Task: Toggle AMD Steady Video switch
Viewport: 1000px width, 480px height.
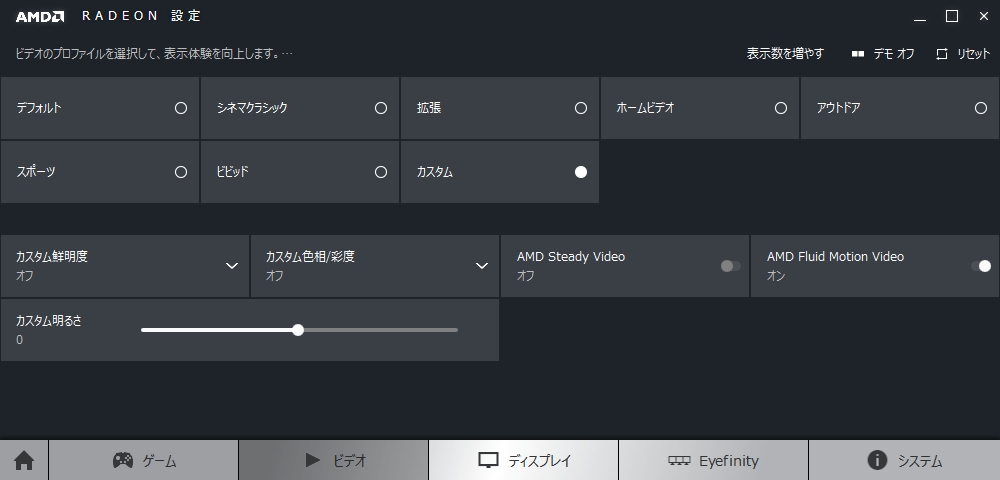Action: (731, 266)
